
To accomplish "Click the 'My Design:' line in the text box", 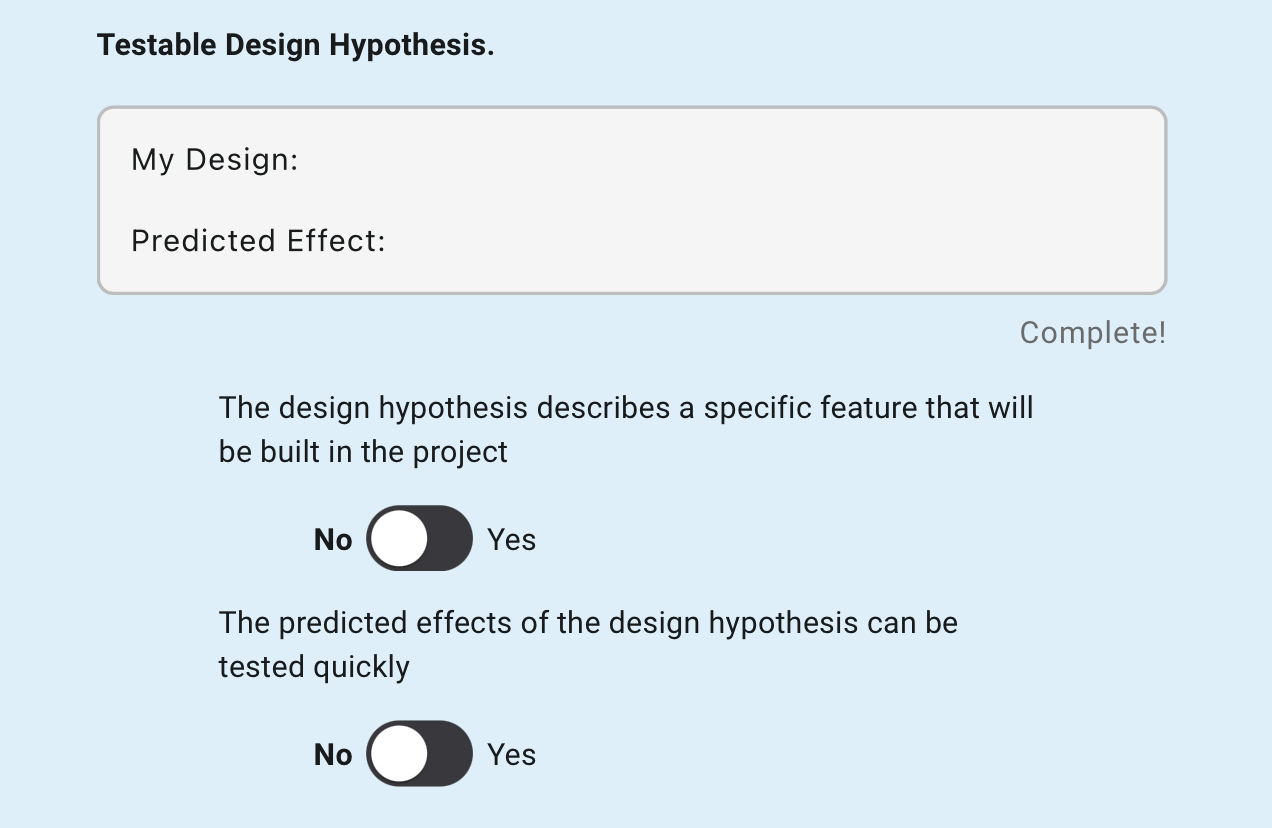I will 215,160.
